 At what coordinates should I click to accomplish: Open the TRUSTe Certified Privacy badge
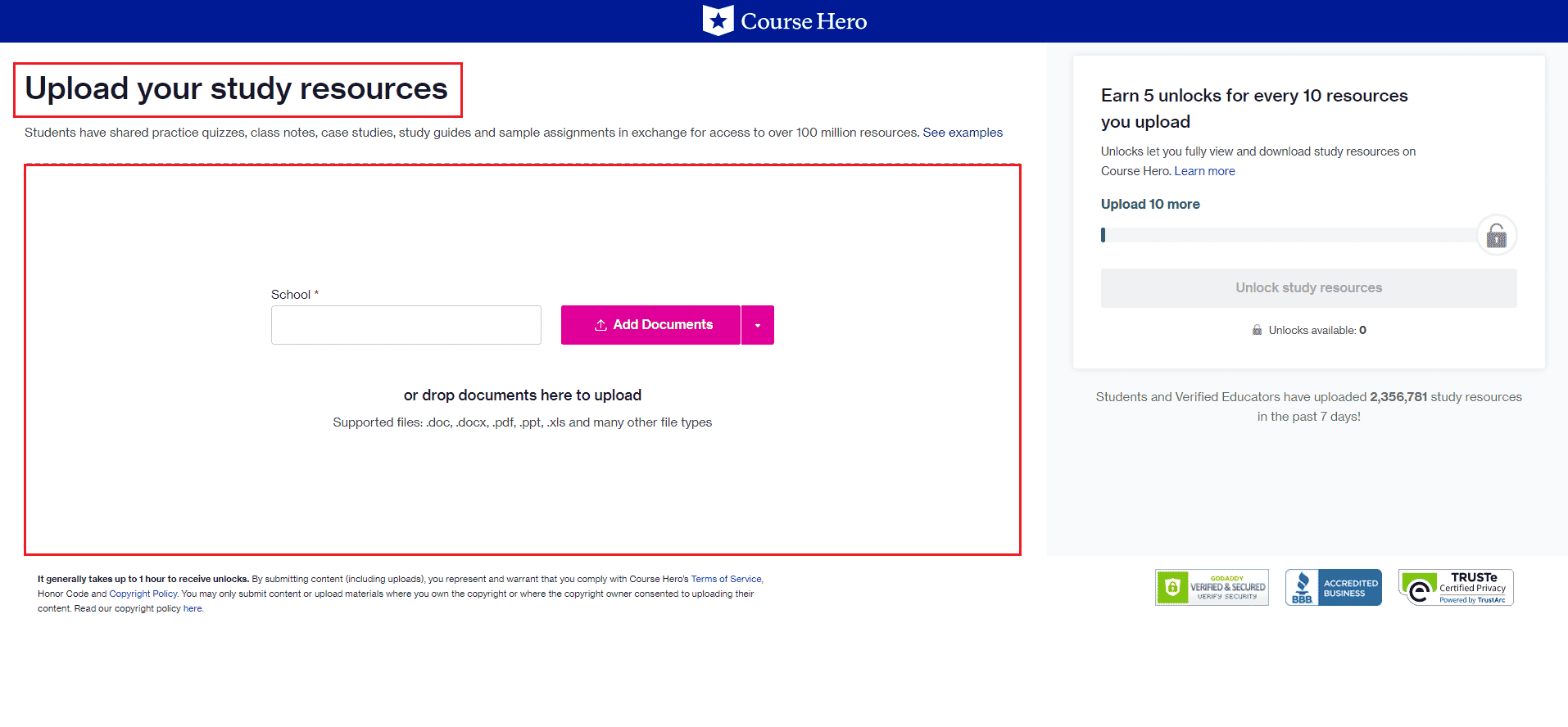[x=1456, y=588]
